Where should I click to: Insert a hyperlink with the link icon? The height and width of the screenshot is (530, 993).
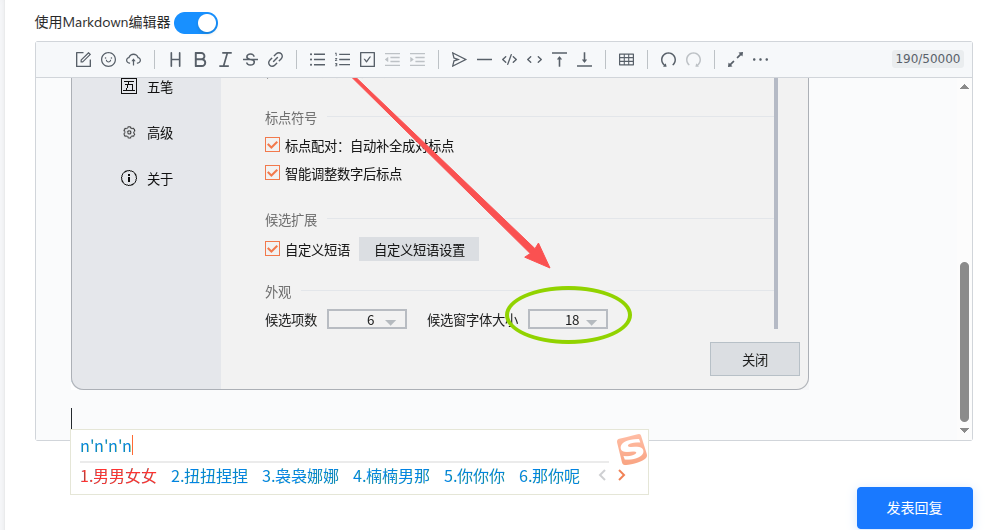point(275,60)
